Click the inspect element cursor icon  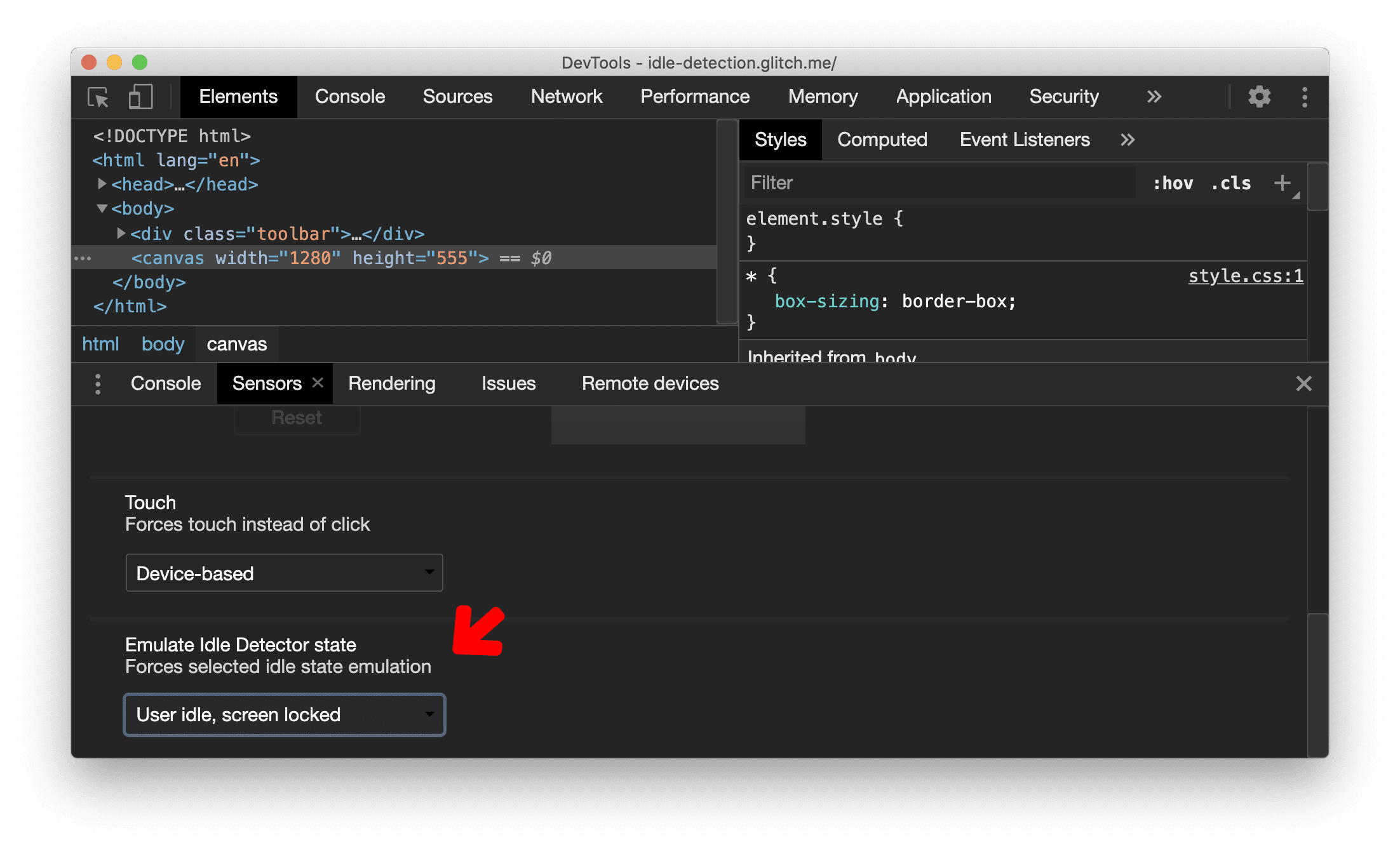[x=100, y=97]
